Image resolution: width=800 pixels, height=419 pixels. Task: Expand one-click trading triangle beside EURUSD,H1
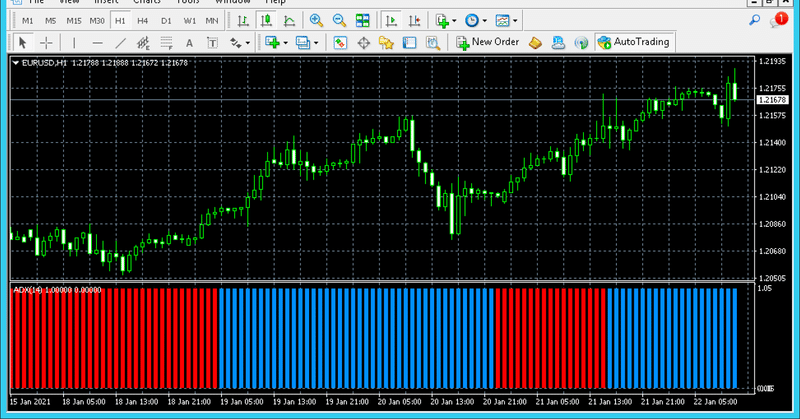tap(16, 63)
